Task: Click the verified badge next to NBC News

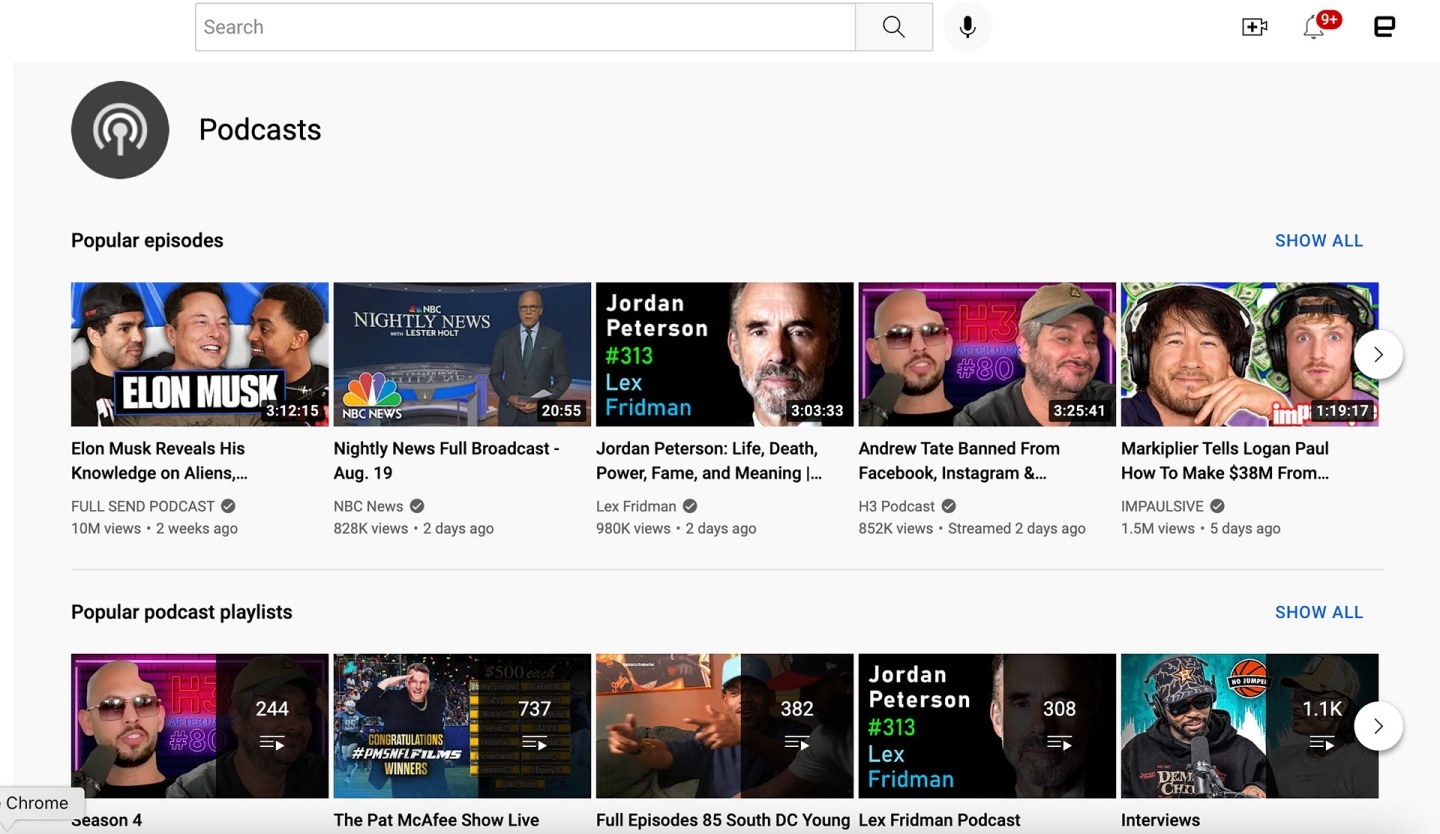Action: (x=417, y=506)
